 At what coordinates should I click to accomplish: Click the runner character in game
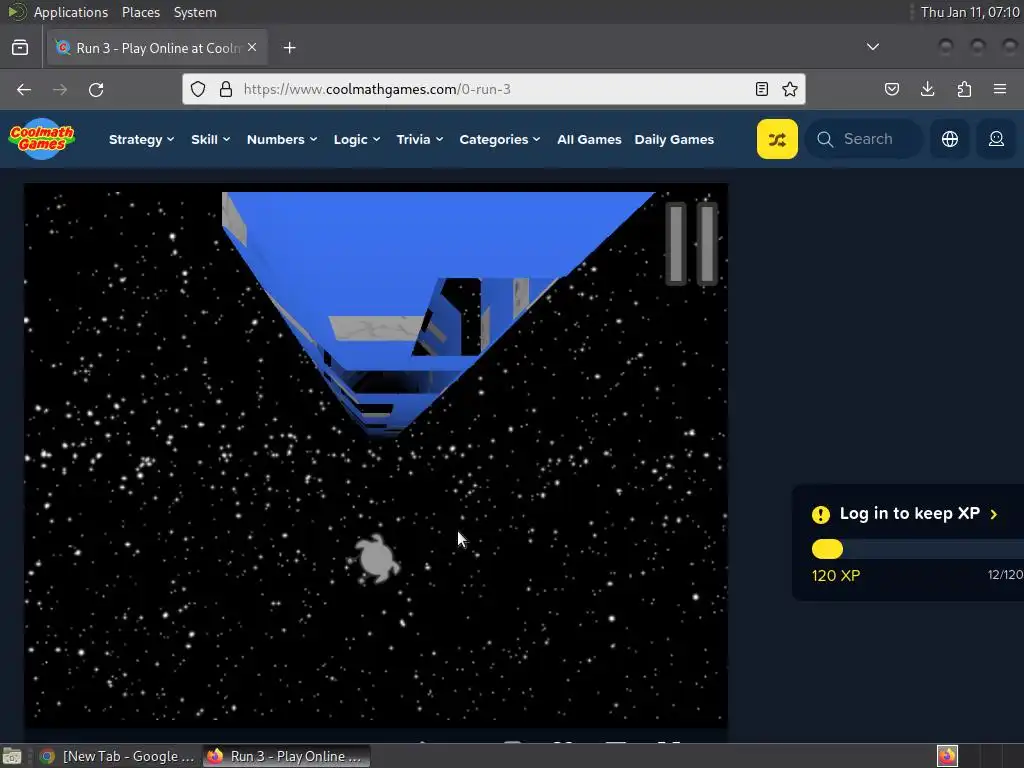(375, 558)
